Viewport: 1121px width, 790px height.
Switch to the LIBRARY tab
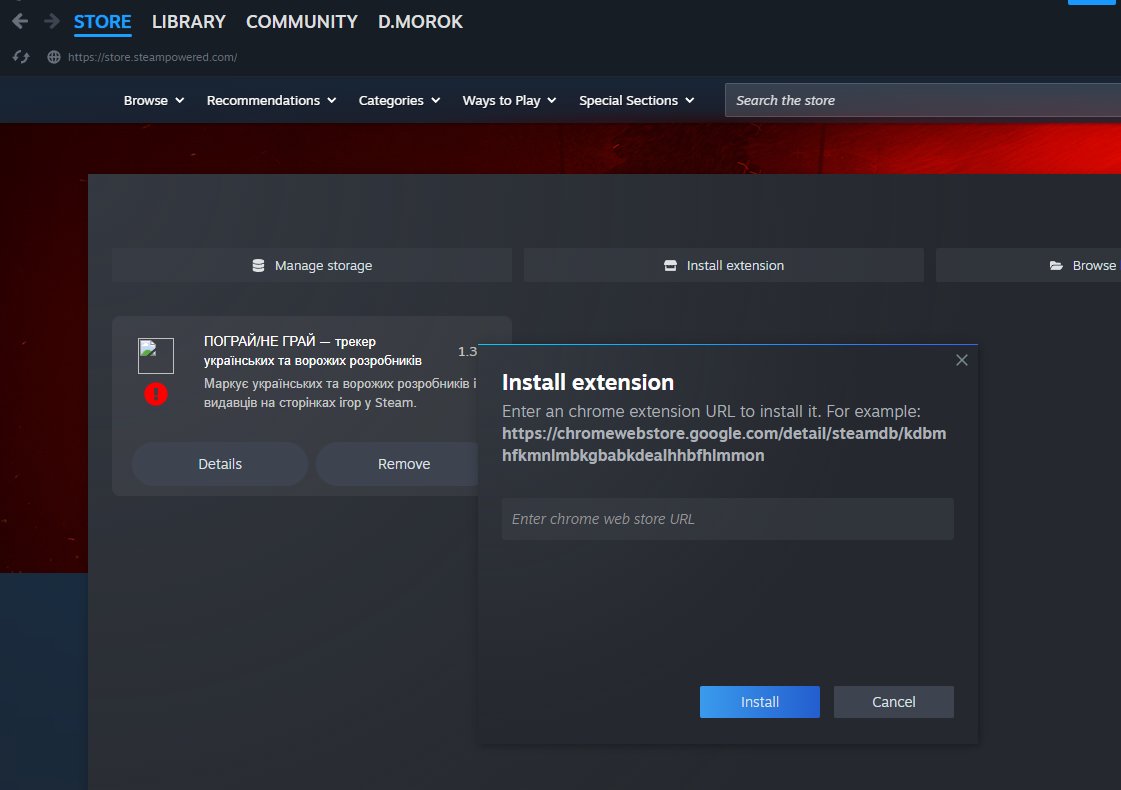click(189, 21)
